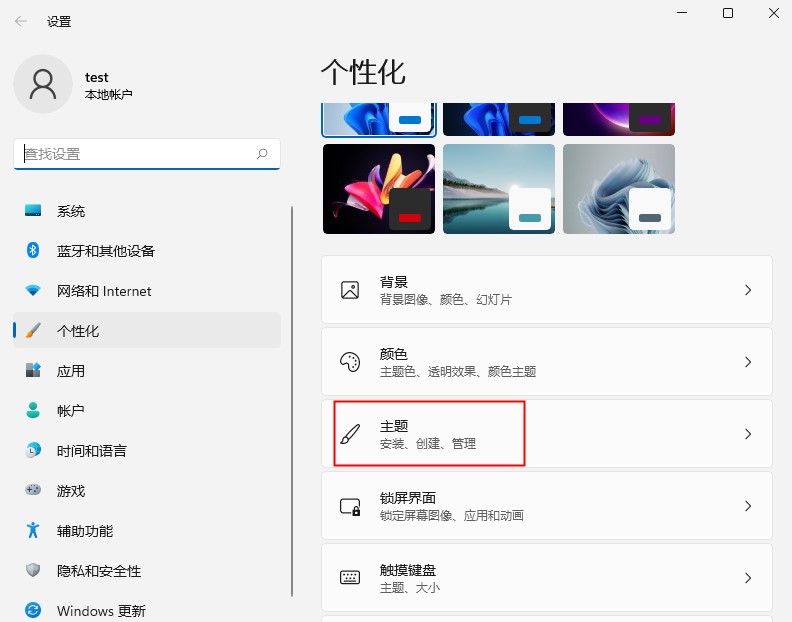Image resolution: width=792 pixels, height=622 pixels.
Task: Click the sidebar vertical scrollbar
Action: pos(292,402)
